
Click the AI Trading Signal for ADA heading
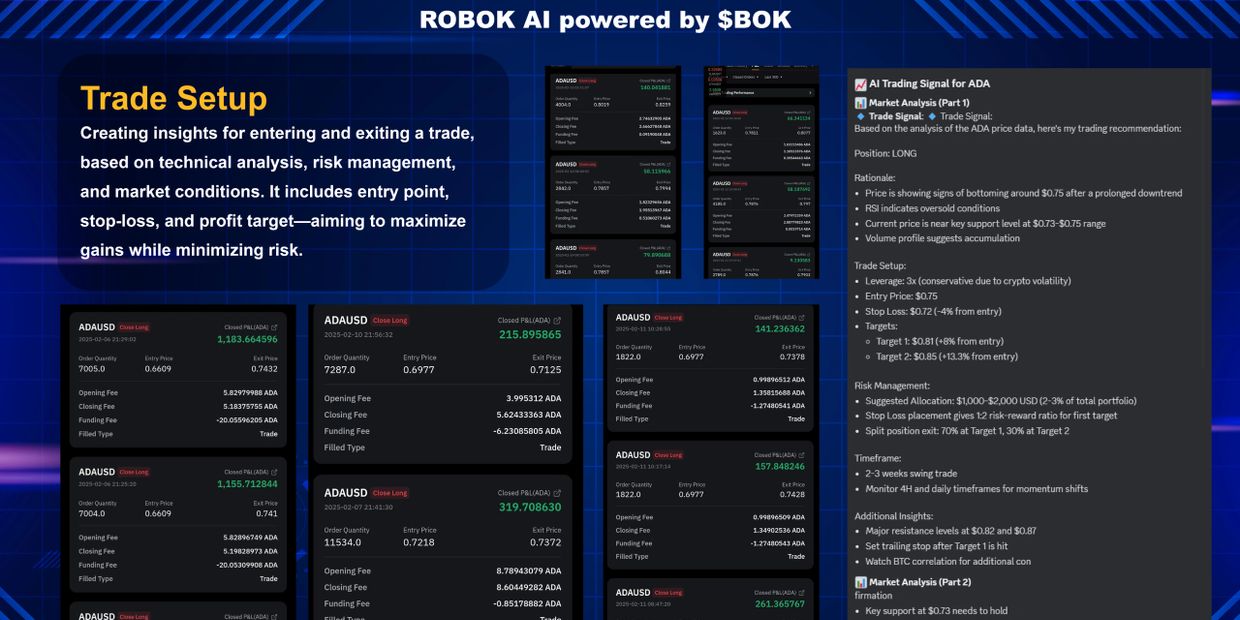(929, 84)
